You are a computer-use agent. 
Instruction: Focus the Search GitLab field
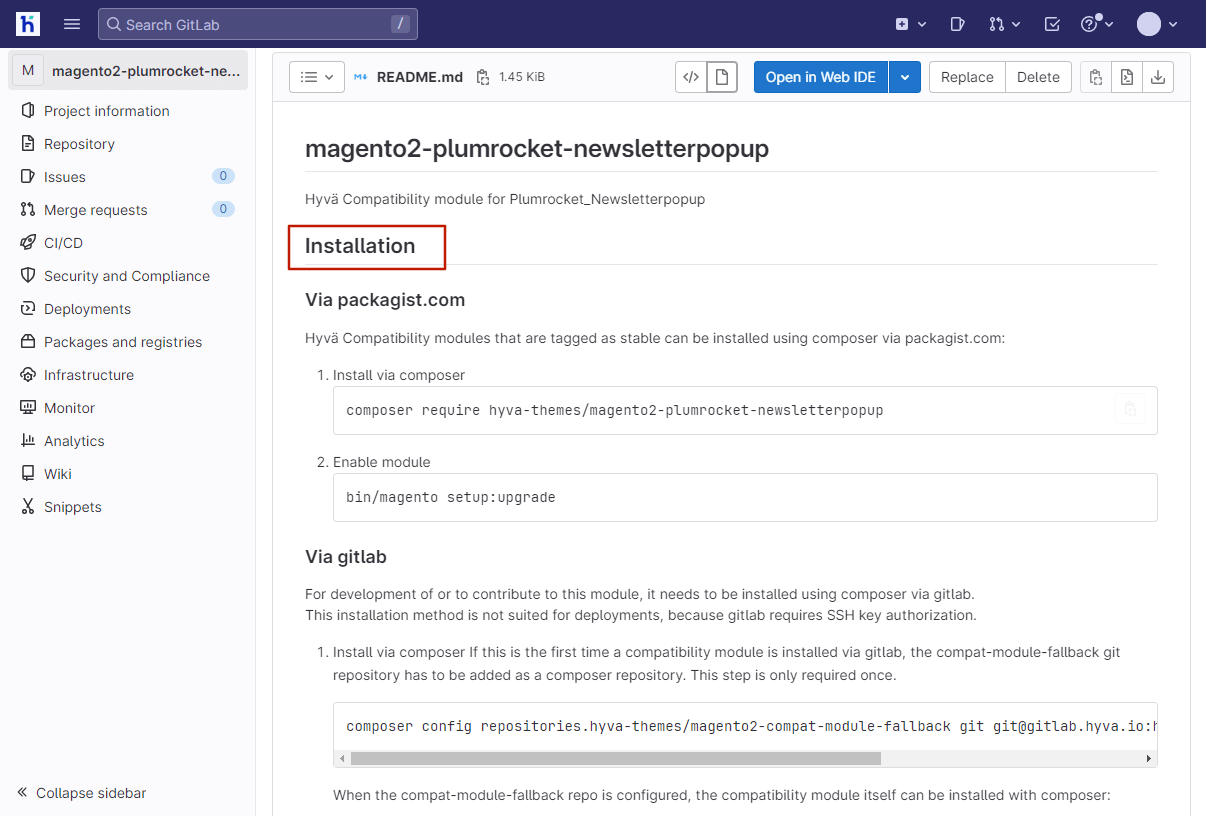click(x=258, y=24)
